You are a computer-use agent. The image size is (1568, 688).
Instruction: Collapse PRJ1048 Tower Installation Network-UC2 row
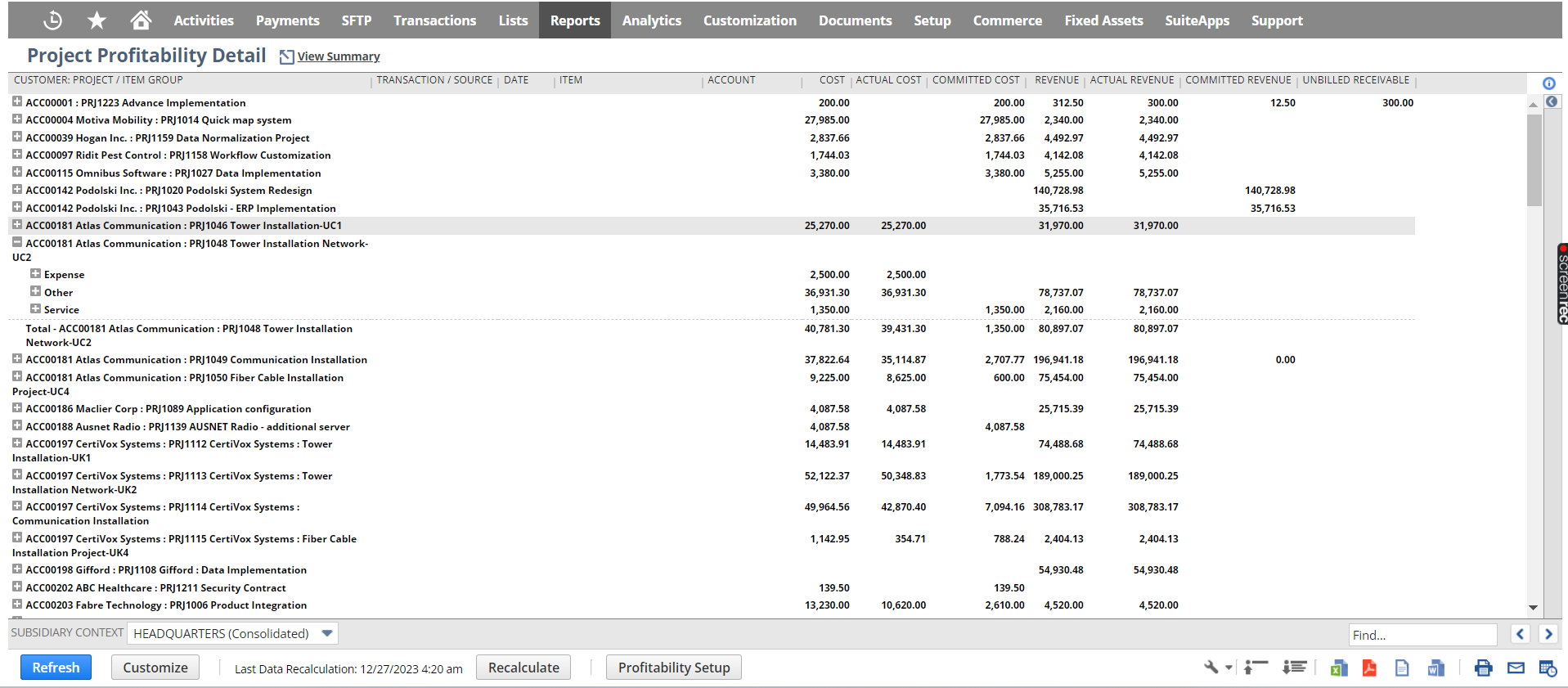(17, 242)
